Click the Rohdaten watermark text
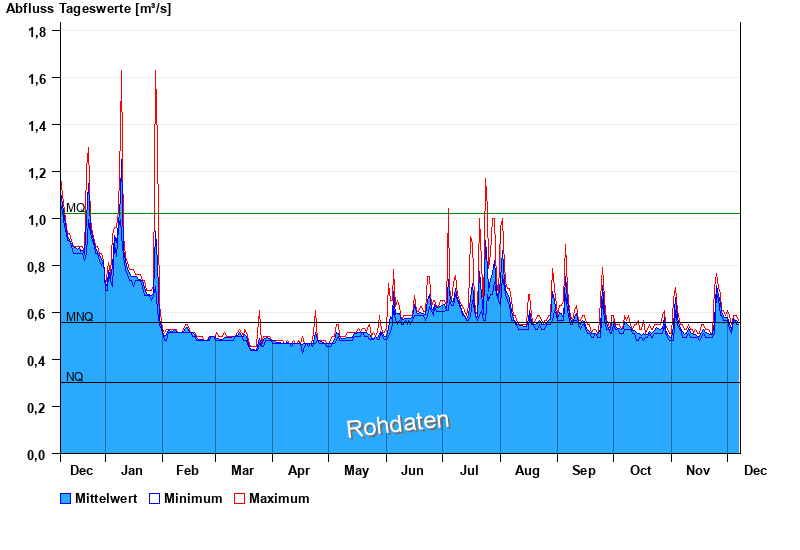This screenshot has height=550, width=800. click(398, 425)
